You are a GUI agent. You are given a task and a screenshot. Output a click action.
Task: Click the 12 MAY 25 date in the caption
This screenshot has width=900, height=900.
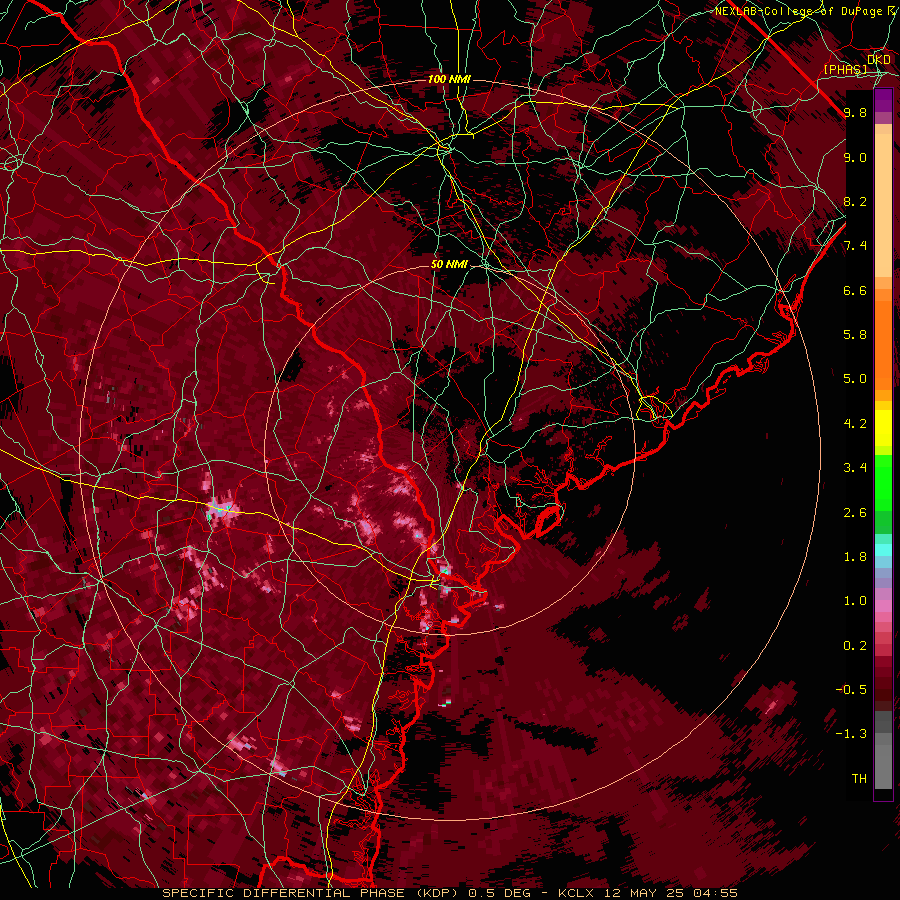(x=644, y=893)
